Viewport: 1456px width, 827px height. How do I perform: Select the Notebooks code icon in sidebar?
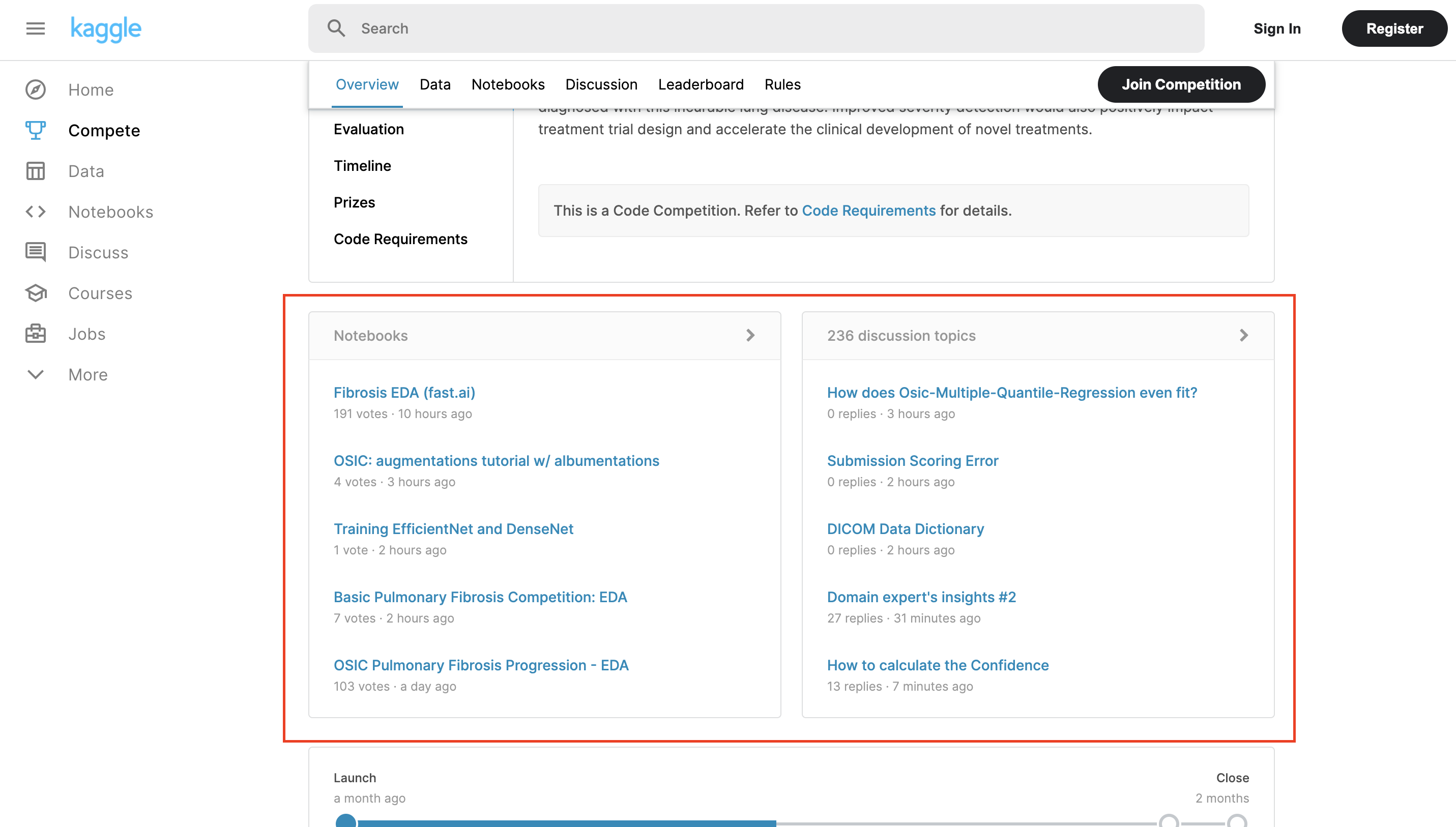click(x=35, y=211)
